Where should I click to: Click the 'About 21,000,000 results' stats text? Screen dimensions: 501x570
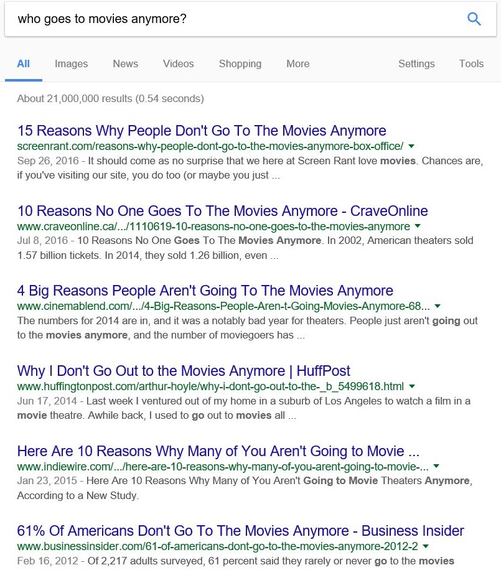click(x=111, y=99)
